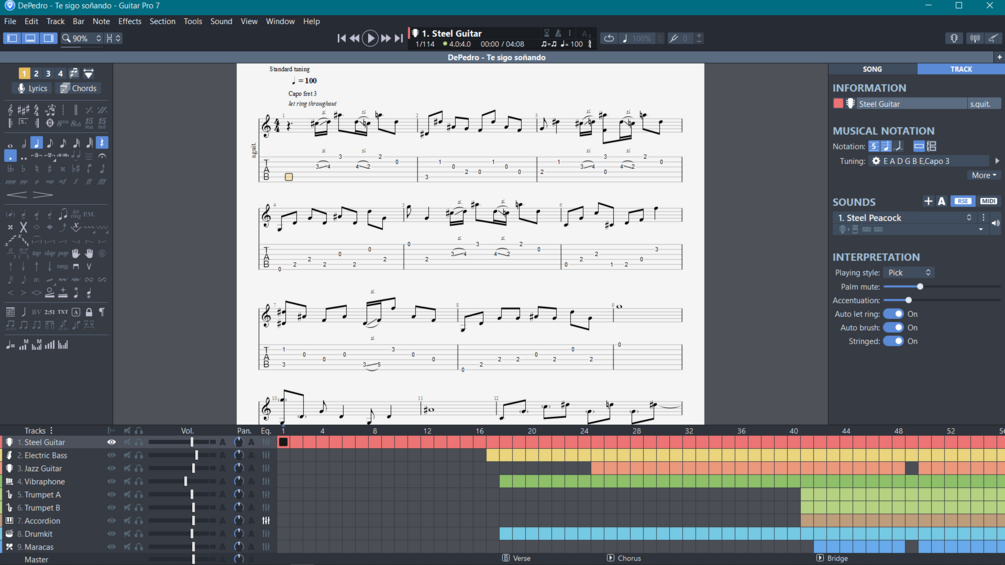Go to the last bar
This screenshot has height=565, width=1005.
tap(399, 38)
